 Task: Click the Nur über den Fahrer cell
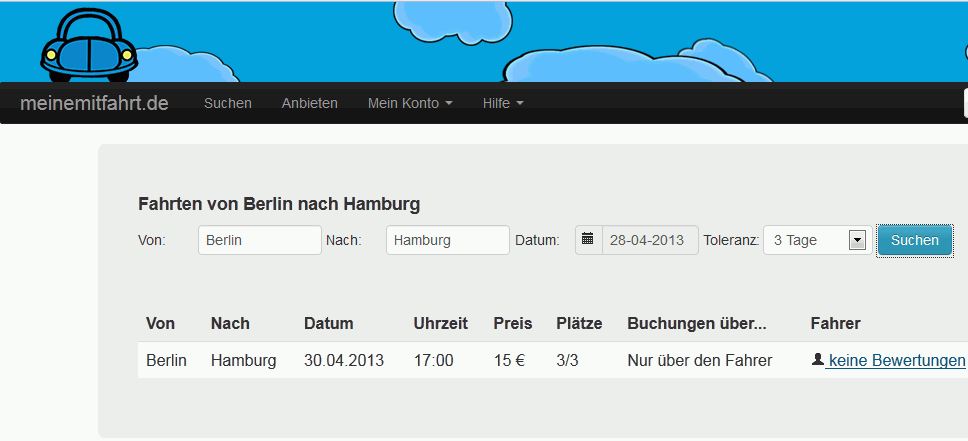click(699, 360)
